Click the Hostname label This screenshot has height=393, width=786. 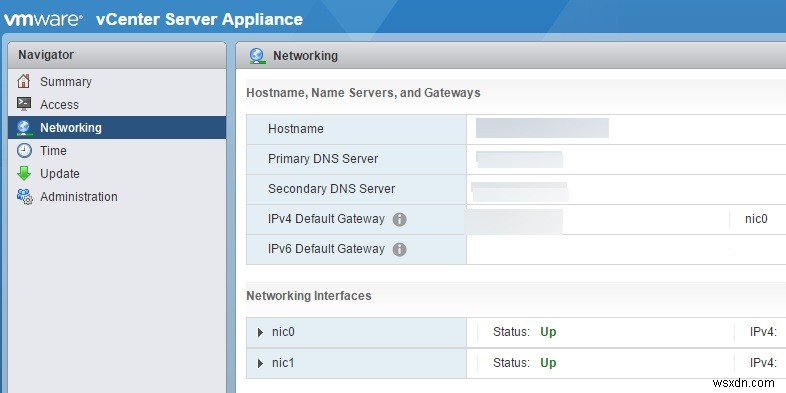point(296,129)
